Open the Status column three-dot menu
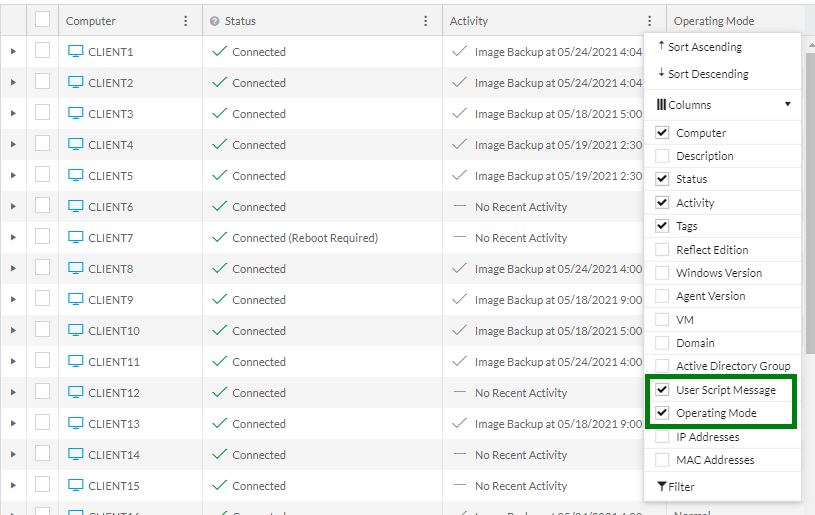 pos(426,21)
